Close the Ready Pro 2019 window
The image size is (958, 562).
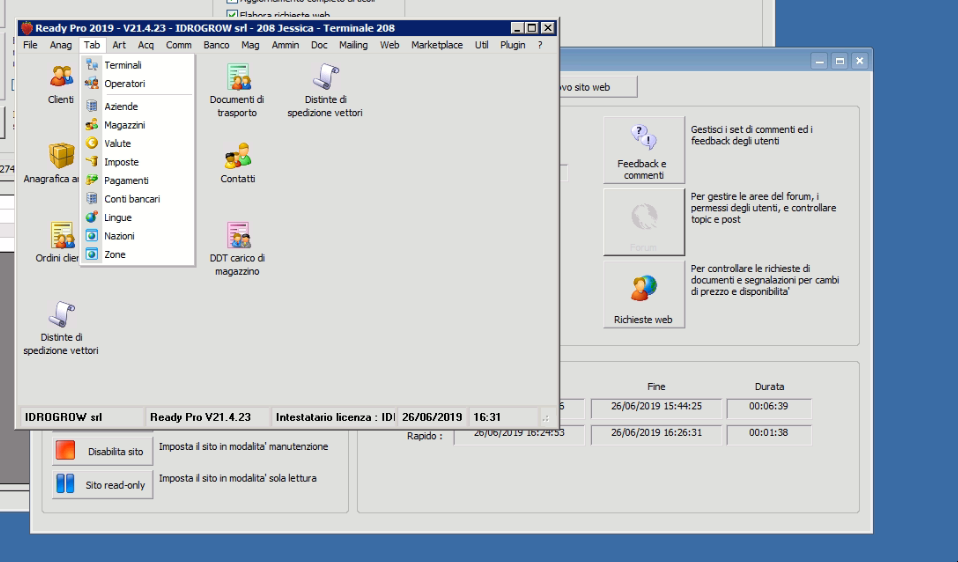coord(548,28)
